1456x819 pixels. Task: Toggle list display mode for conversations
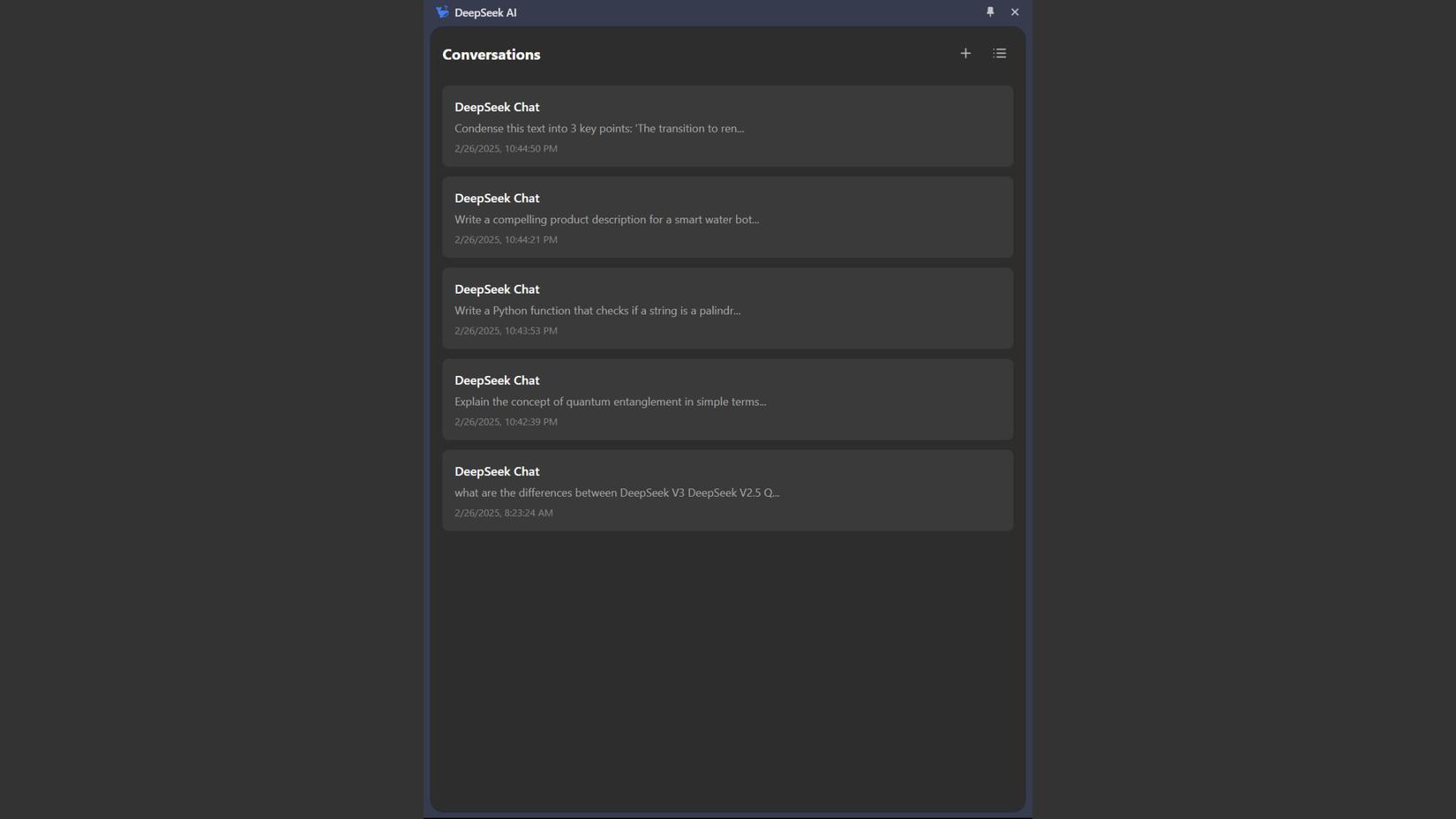pyautogui.click(x=999, y=53)
